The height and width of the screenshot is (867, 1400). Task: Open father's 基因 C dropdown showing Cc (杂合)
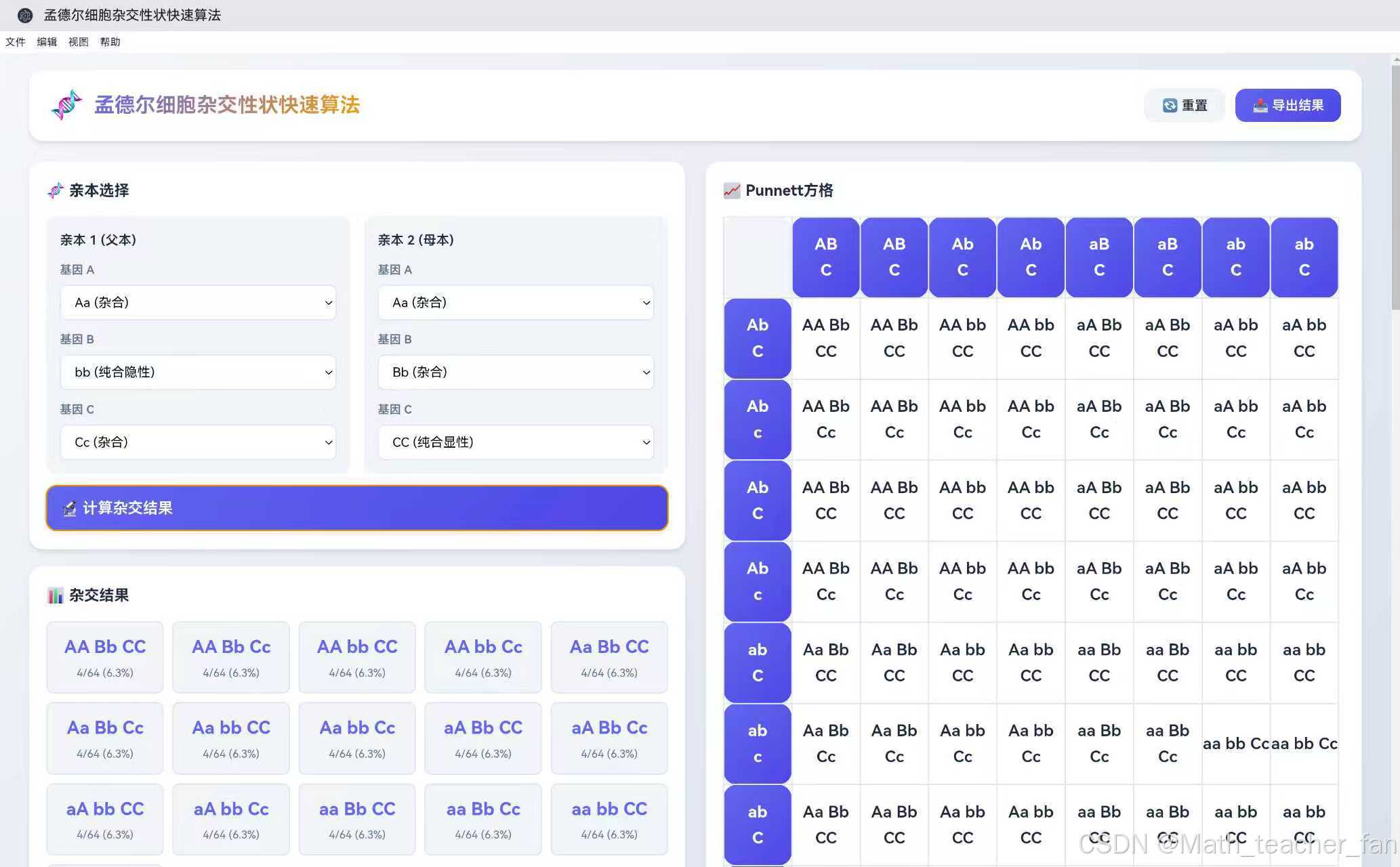(199, 442)
